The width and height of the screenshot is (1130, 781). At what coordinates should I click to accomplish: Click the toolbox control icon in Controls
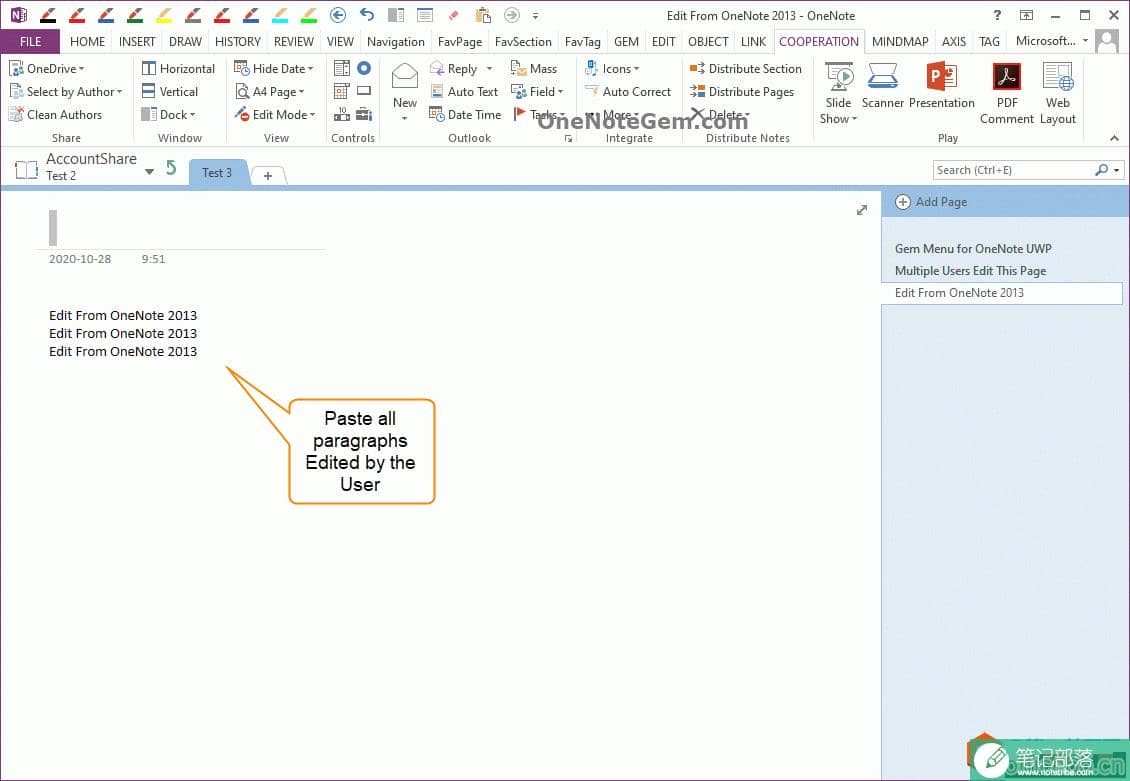point(365,114)
